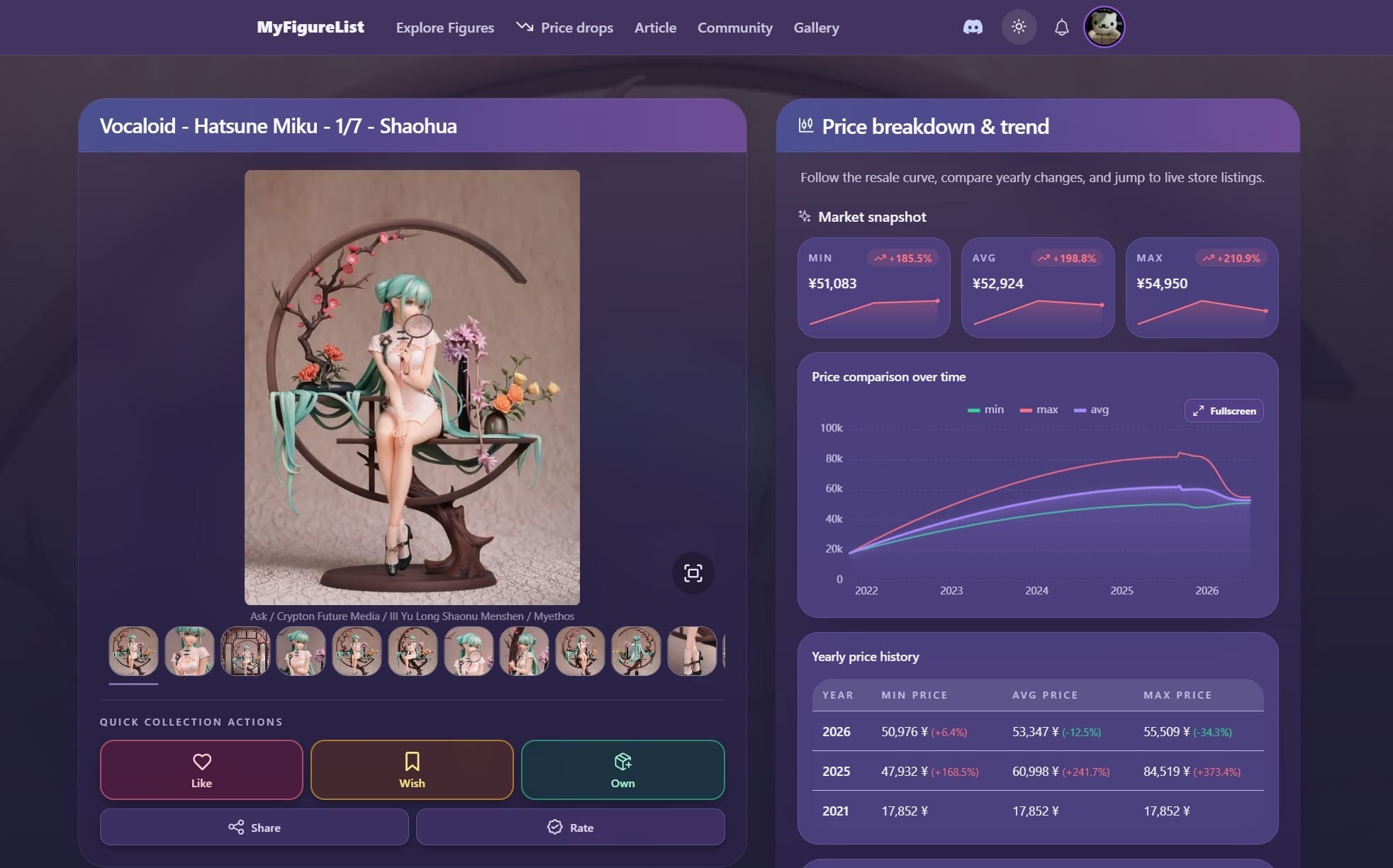Viewport: 1393px width, 868px height.
Task: Click the image credit caption text
Action: [x=412, y=616]
